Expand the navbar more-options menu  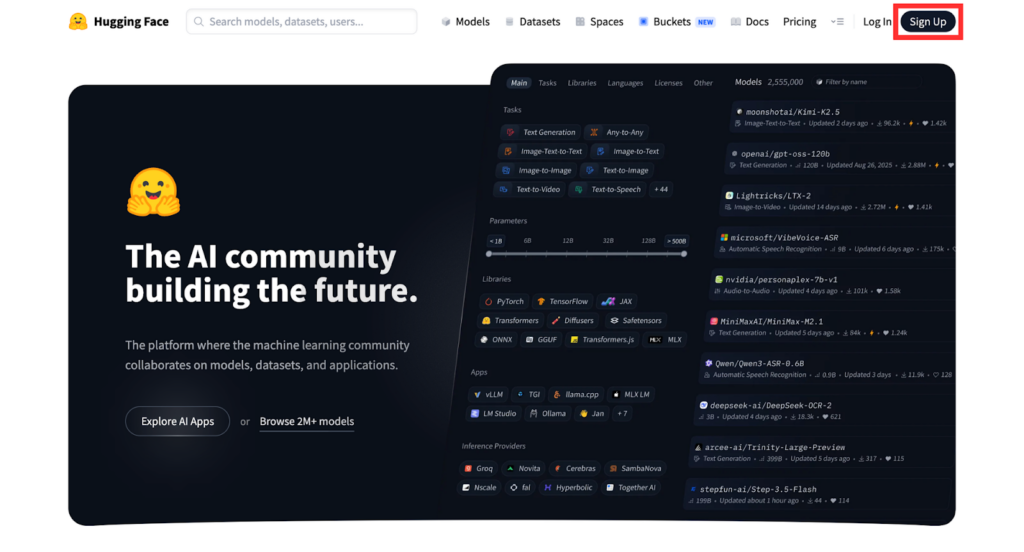(x=837, y=22)
